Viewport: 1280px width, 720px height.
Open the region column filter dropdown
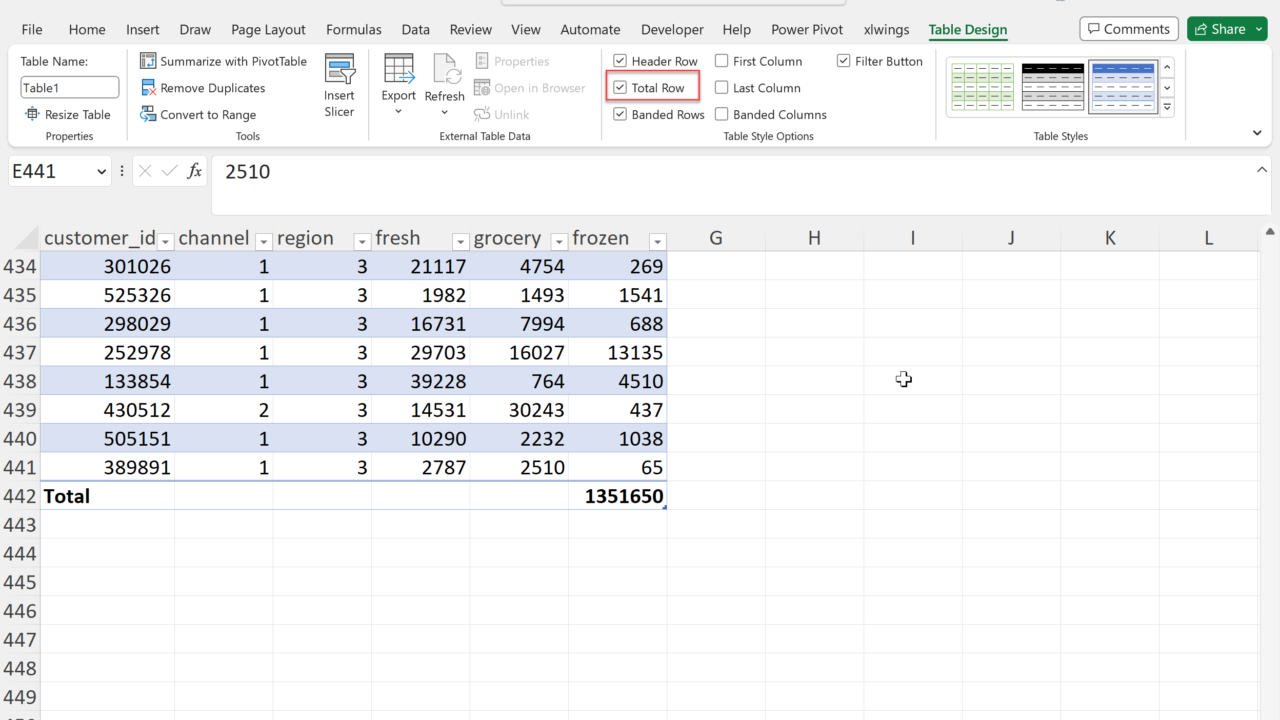(362, 241)
